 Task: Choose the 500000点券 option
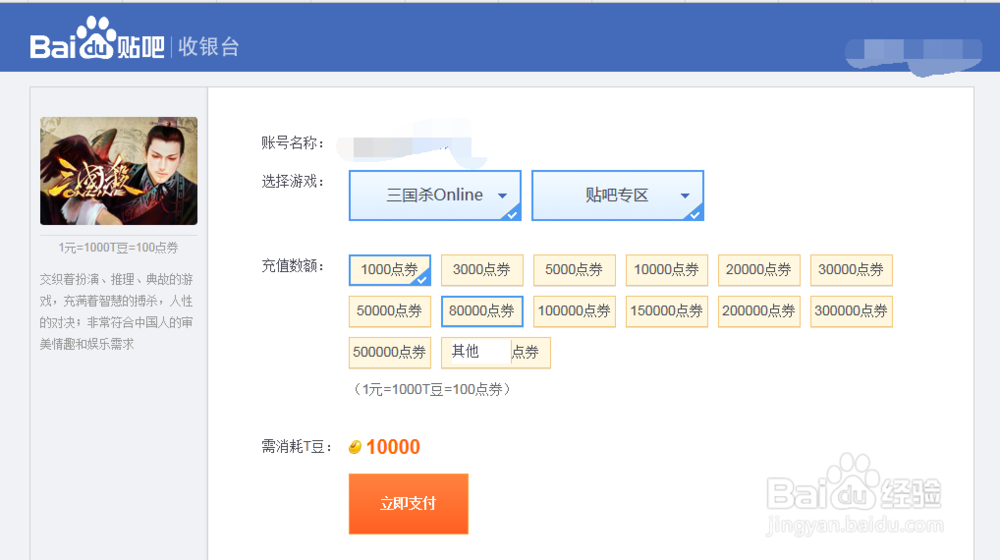[x=390, y=353]
